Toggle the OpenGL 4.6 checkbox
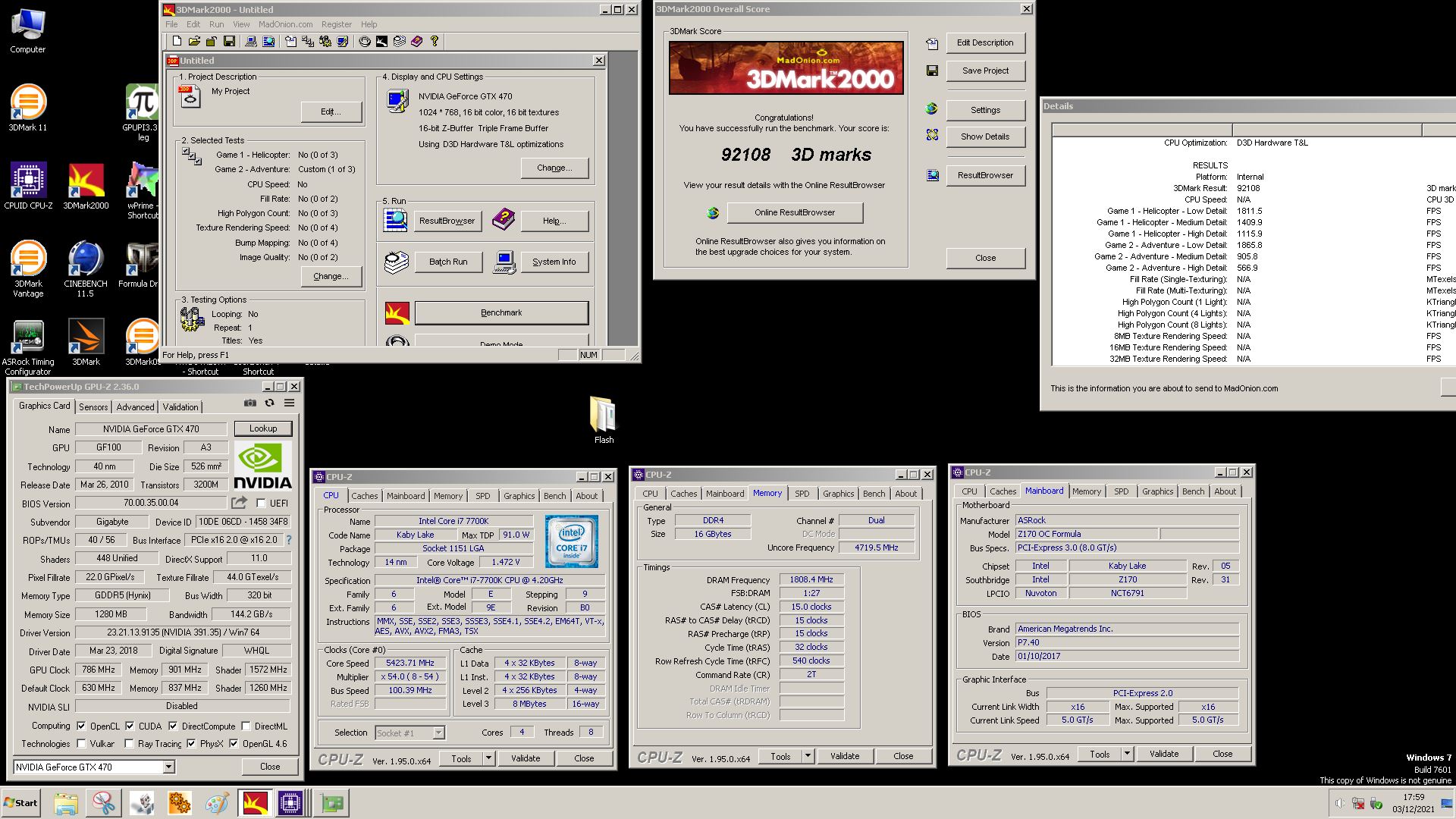Image resolution: width=1456 pixels, height=819 pixels. click(234, 744)
